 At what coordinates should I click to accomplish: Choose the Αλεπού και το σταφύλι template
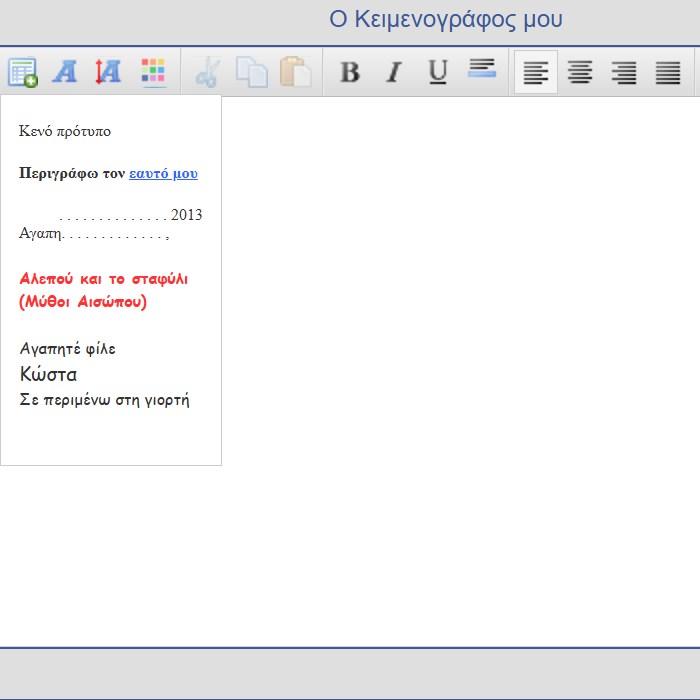pyautogui.click(x=104, y=290)
